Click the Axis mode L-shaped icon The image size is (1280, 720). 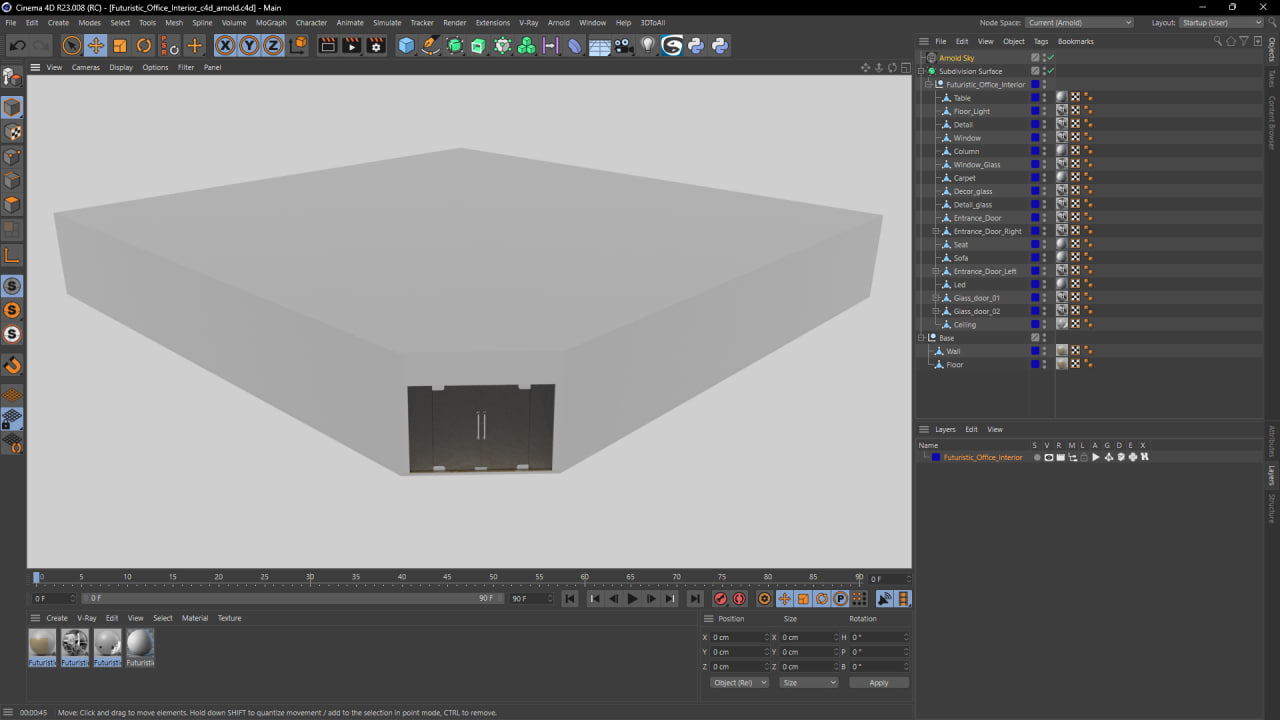tap(12, 255)
